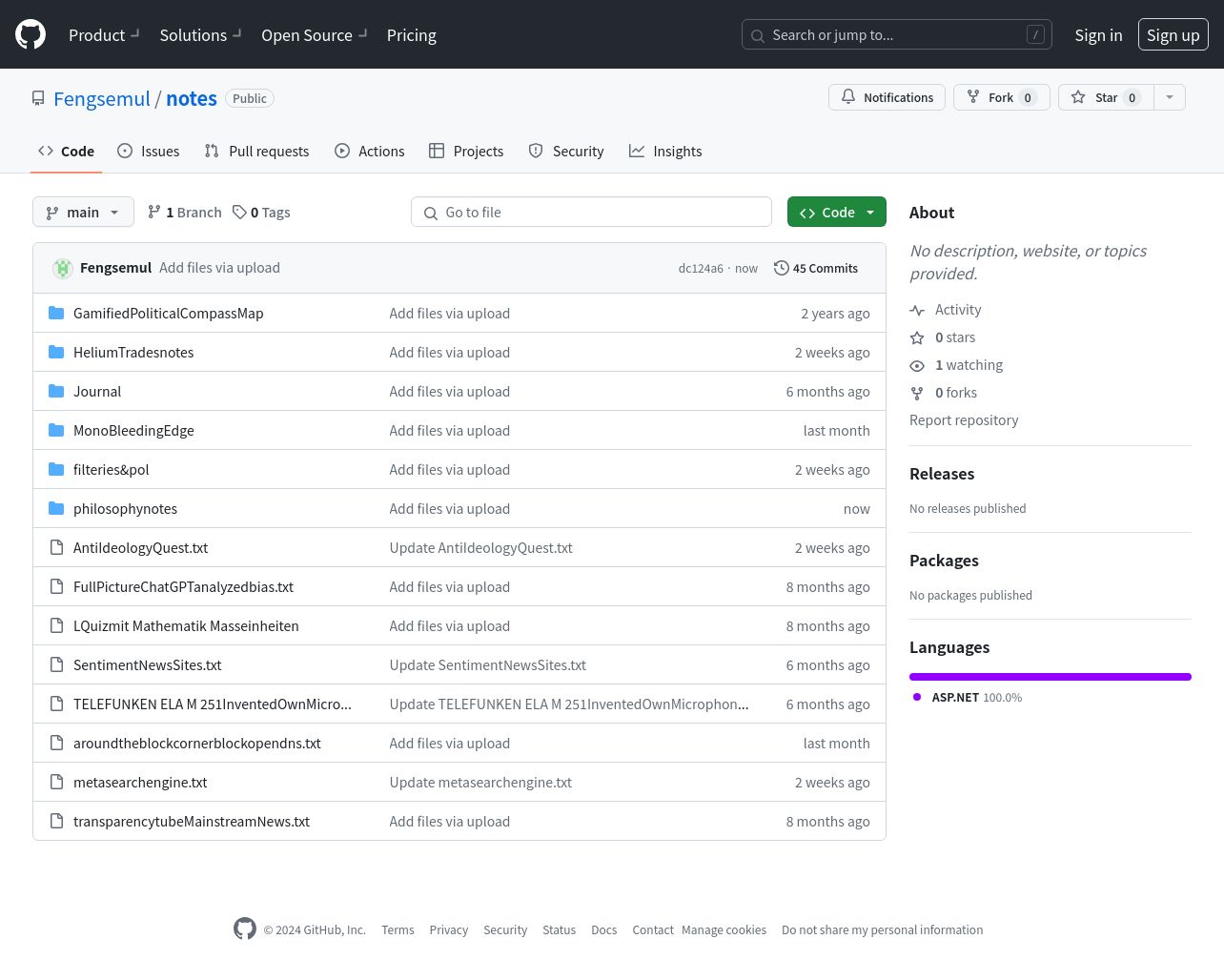View the 1 watching list
1224x980 pixels.
(x=956, y=365)
